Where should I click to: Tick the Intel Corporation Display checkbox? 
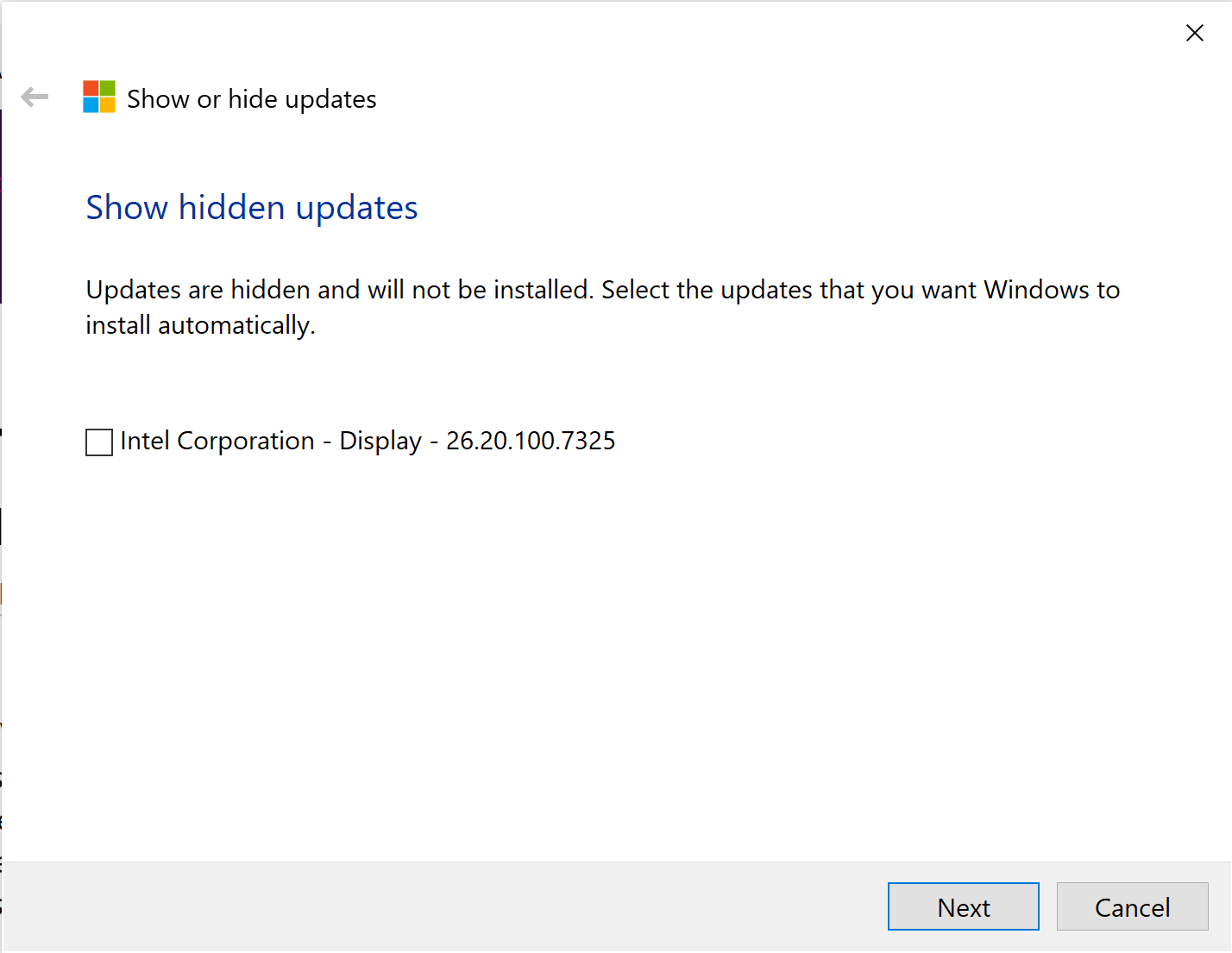point(99,442)
